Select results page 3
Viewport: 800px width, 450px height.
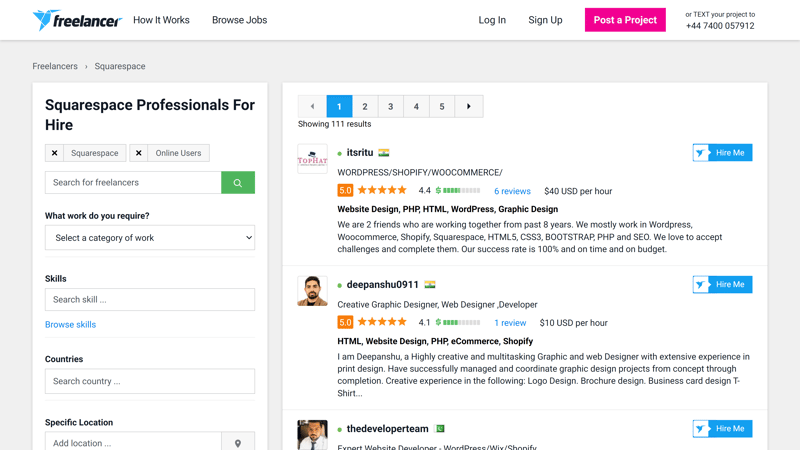pyautogui.click(x=390, y=106)
